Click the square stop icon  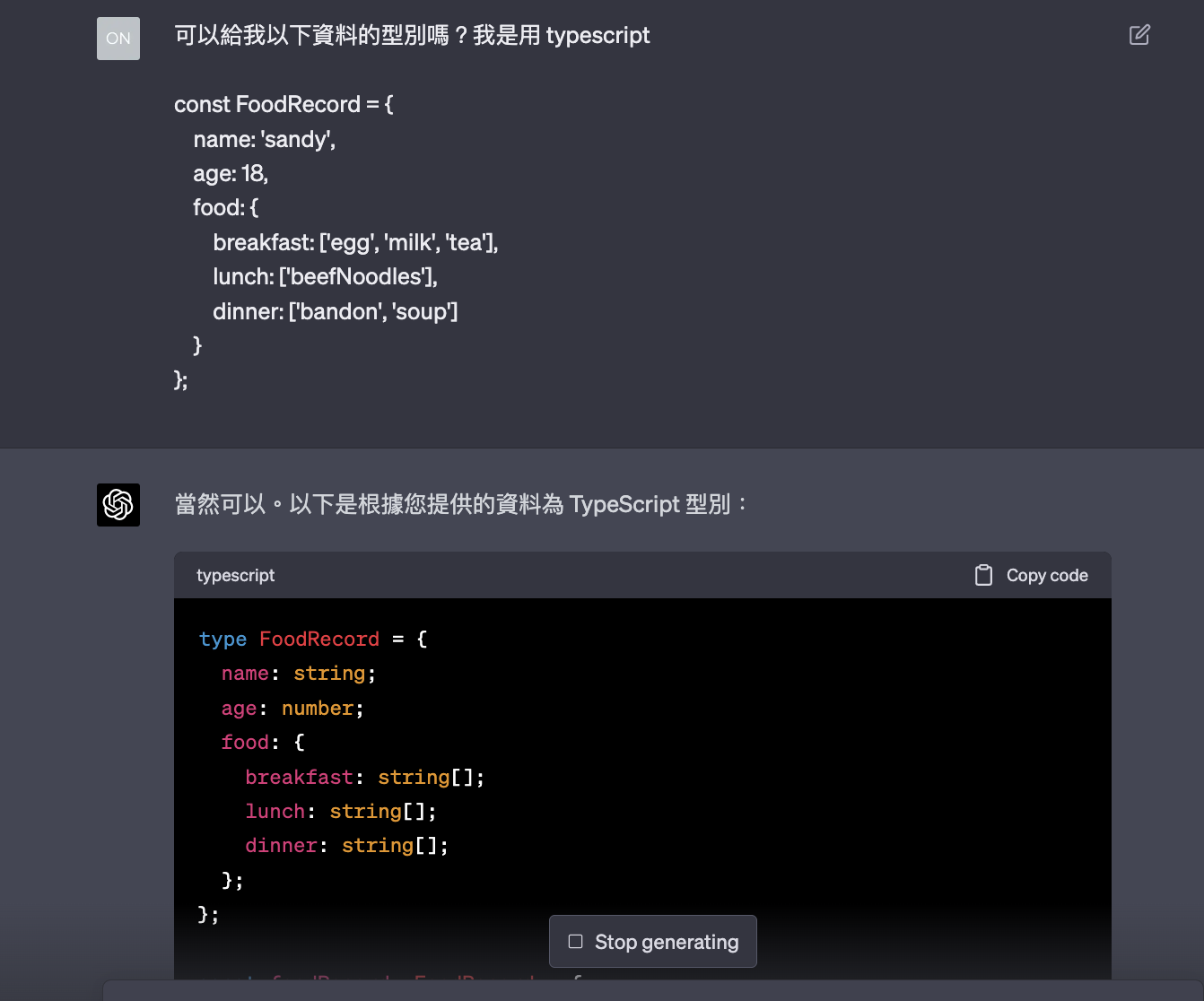coord(576,942)
